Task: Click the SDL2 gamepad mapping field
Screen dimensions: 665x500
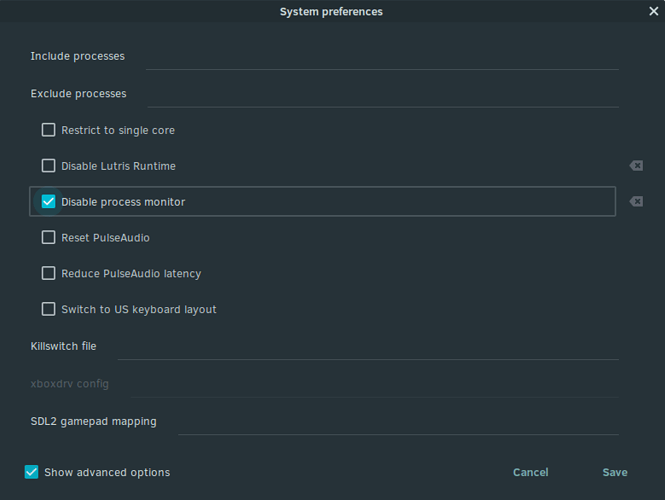Action: [398, 422]
